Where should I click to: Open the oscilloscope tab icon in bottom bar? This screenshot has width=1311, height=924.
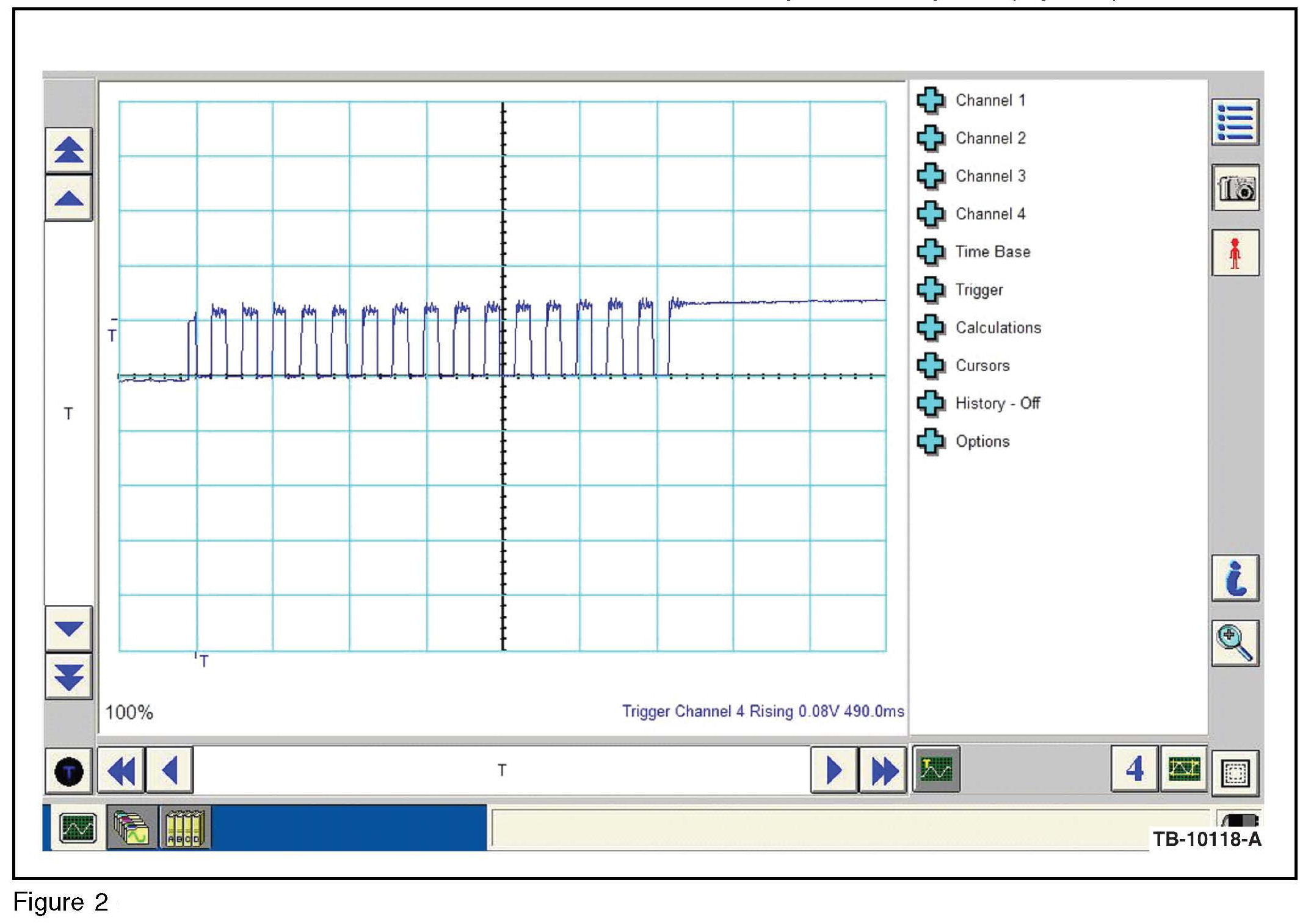(x=78, y=828)
